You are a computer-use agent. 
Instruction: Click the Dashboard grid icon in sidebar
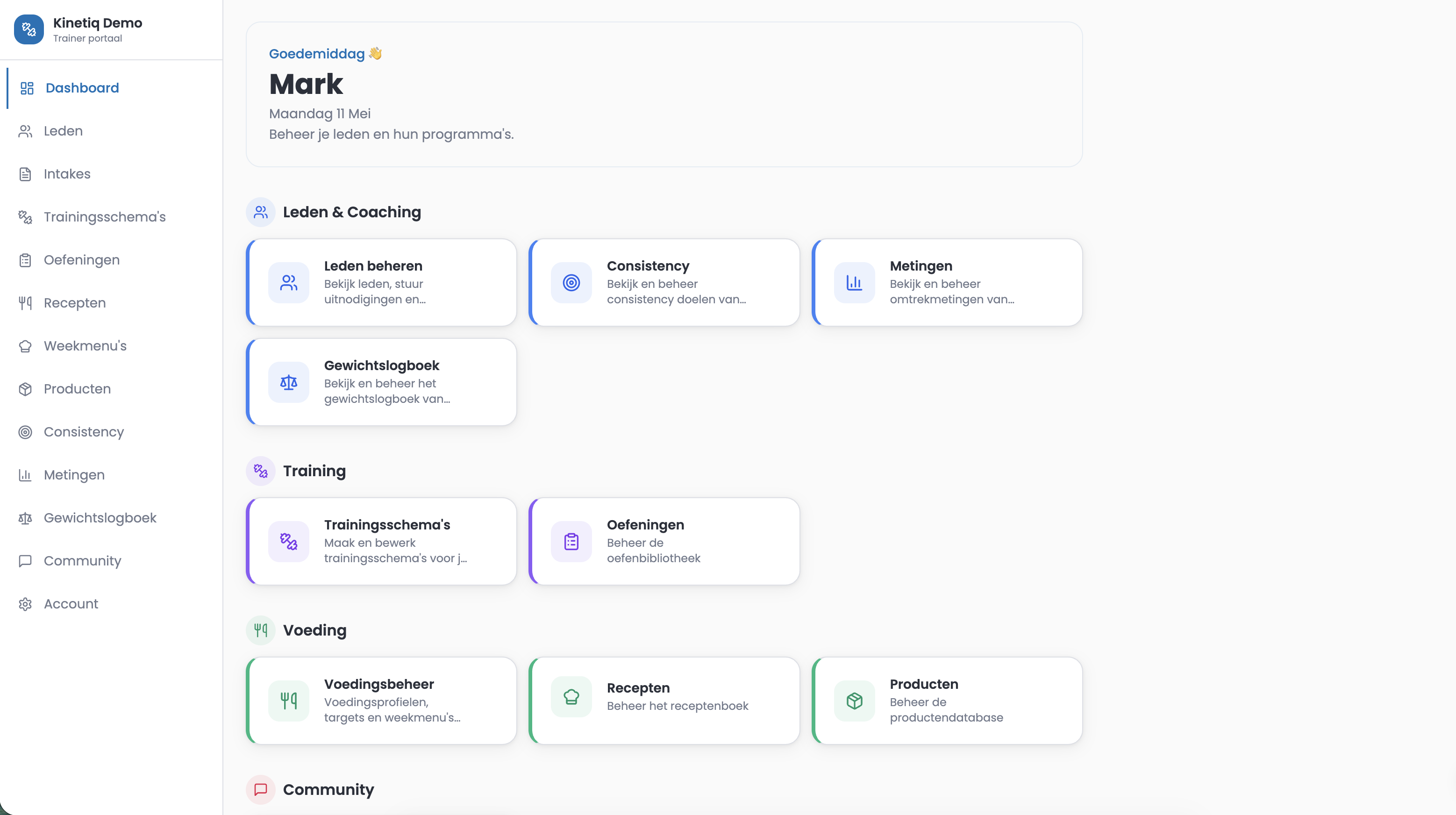coord(27,88)
